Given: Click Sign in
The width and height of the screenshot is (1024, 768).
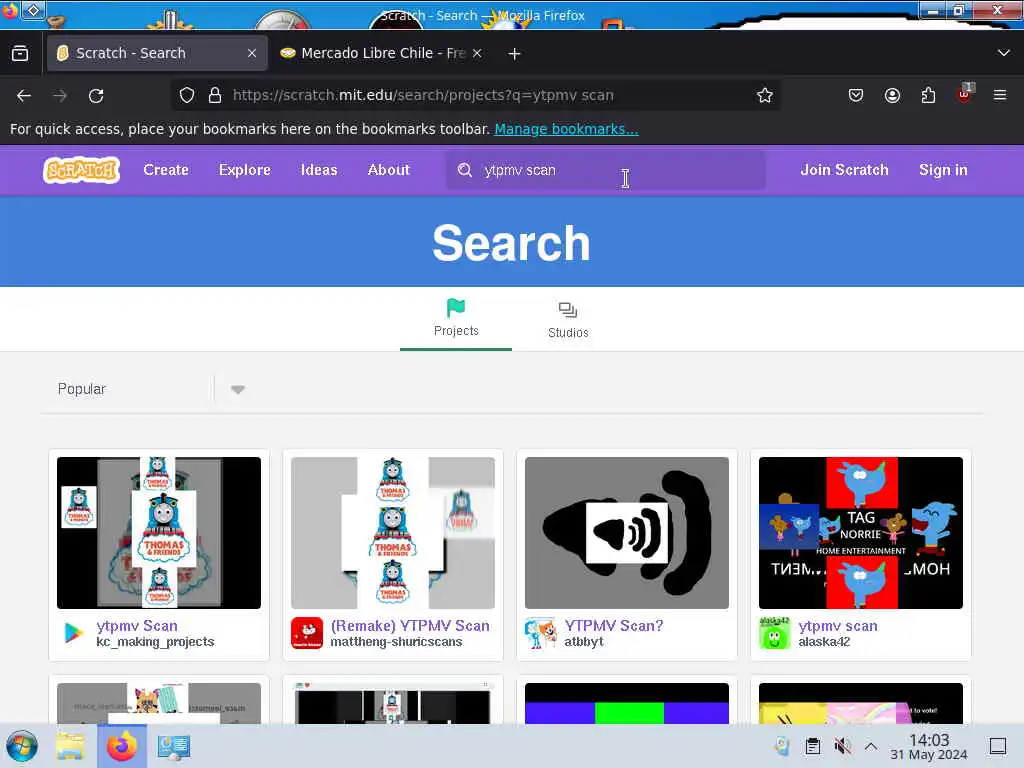Looking at the screenshot, I should coord(943,170).
